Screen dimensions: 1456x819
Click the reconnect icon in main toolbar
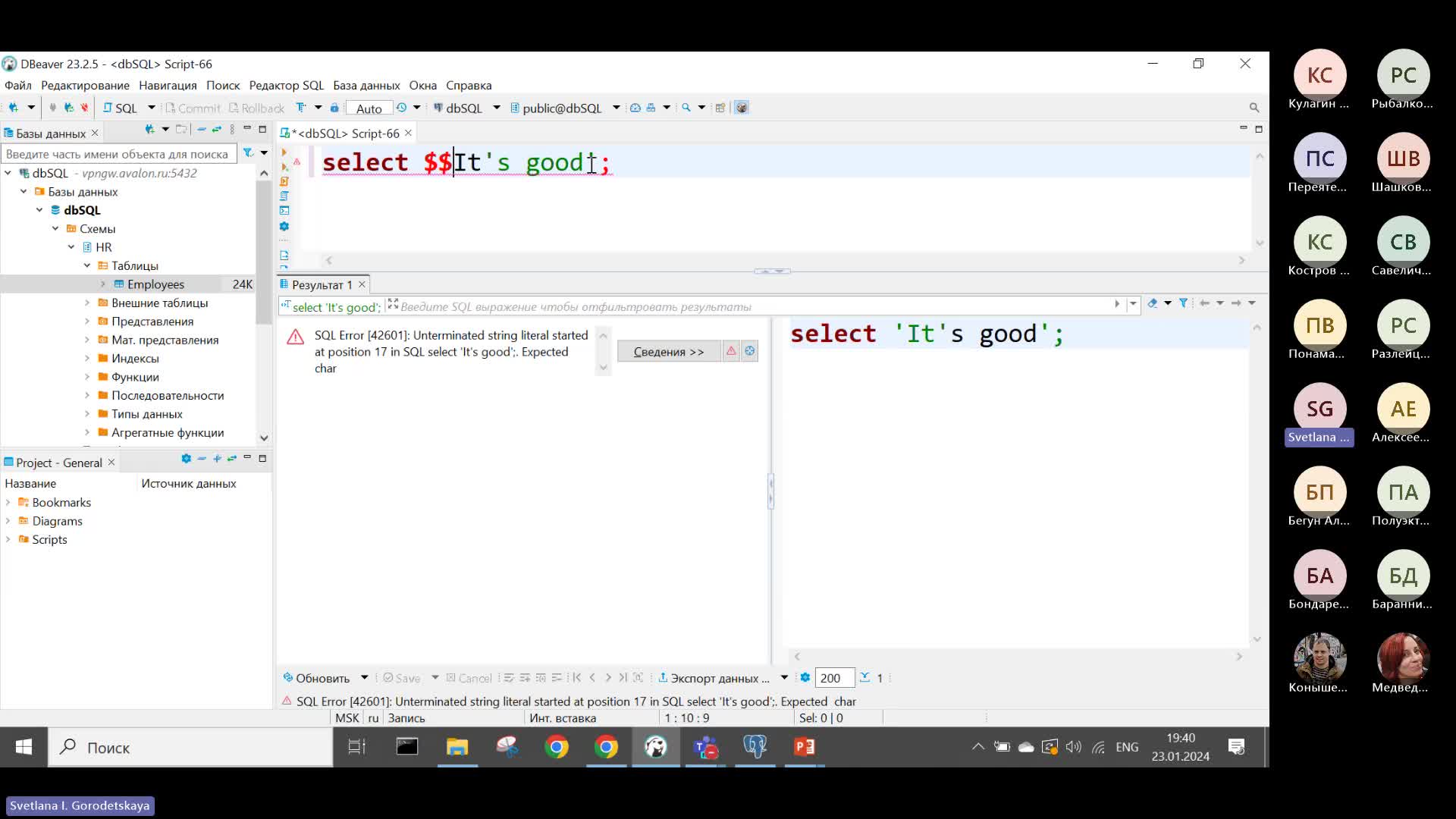point(68,108)
